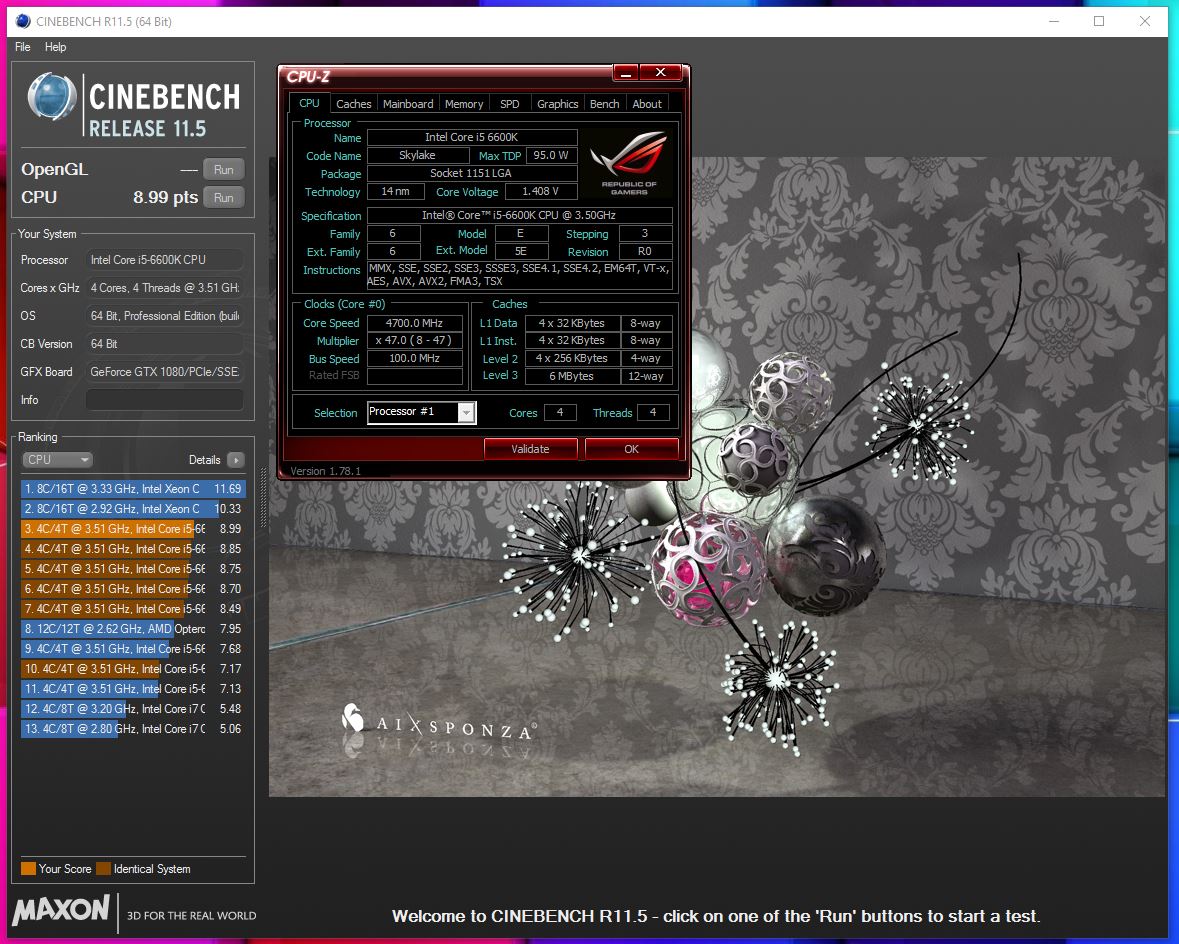Screen dimensions: 1179x944
Task: Close the Cinebench window
Action: [x=1144, y=21]
